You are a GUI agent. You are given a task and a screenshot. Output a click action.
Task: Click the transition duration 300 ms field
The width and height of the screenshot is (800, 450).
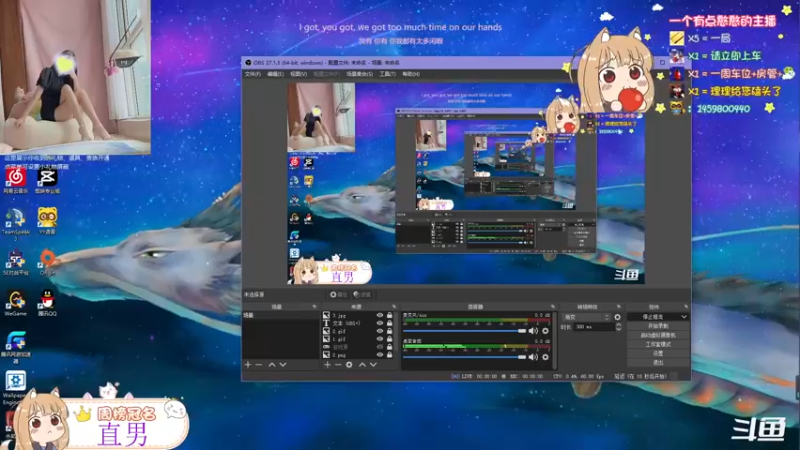click(x=593, y=327)
